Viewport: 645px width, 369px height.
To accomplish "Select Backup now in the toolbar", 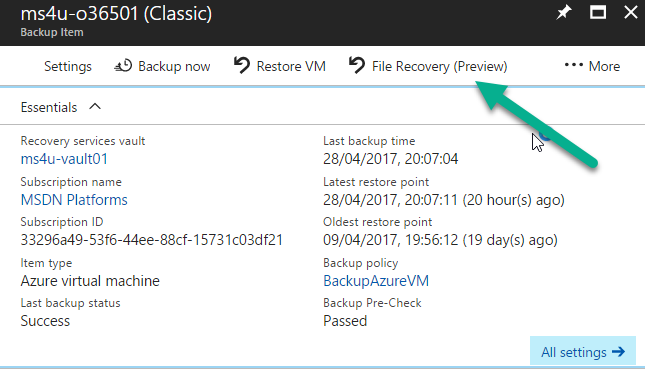I will [x=162, y=66].
